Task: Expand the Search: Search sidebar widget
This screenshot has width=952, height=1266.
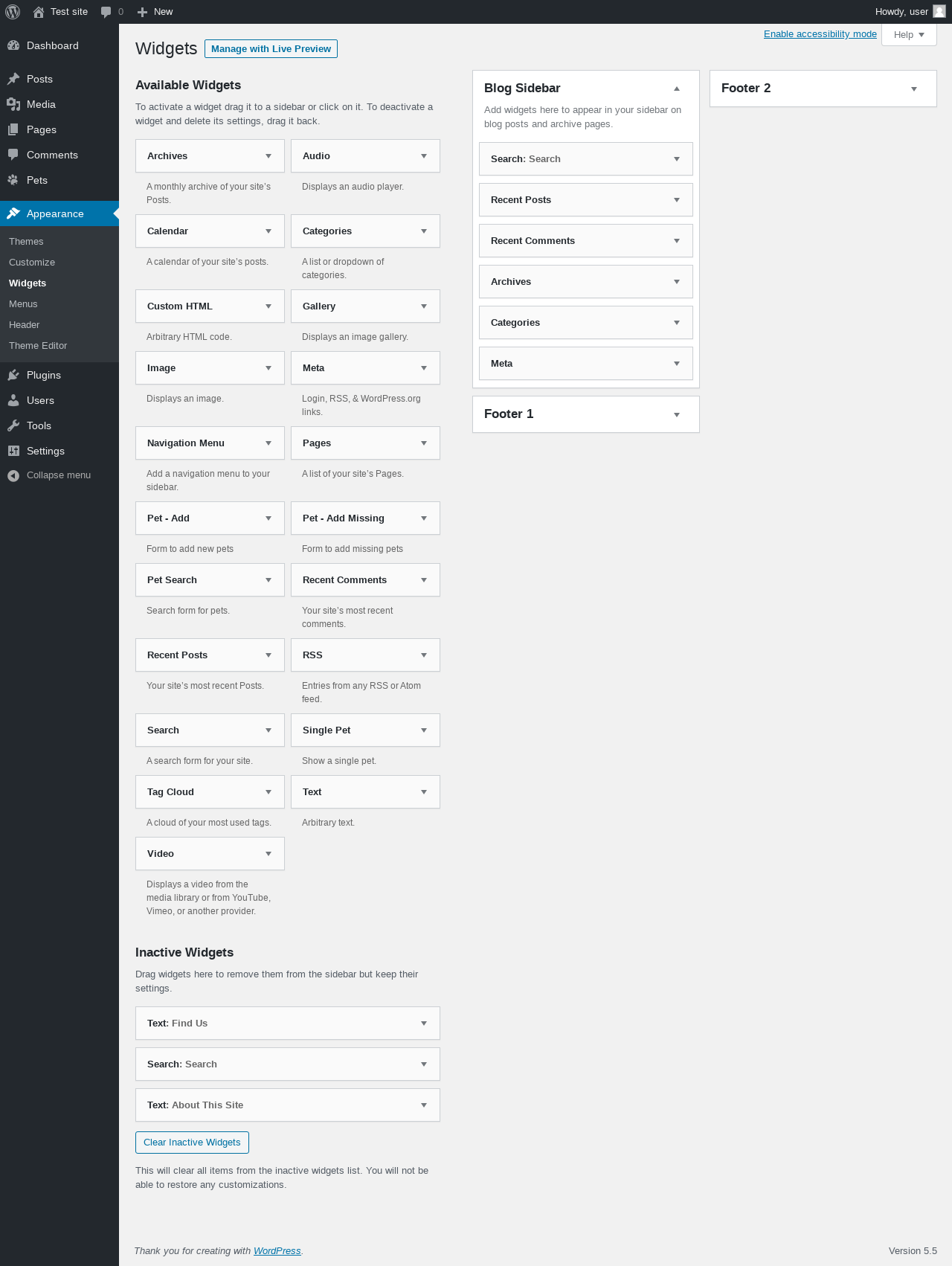Action: click(677, 159)
